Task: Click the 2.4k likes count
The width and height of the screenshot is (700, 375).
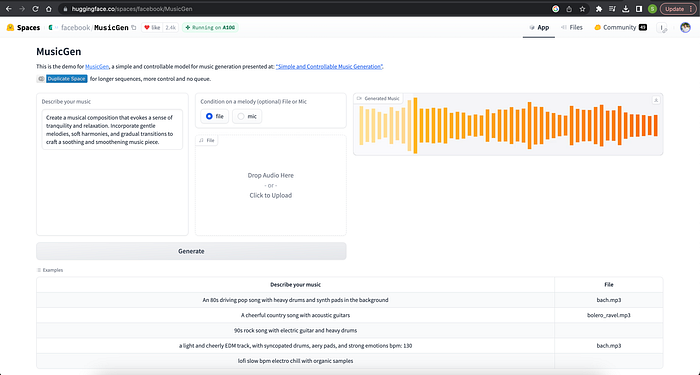Action: point(171,28)
